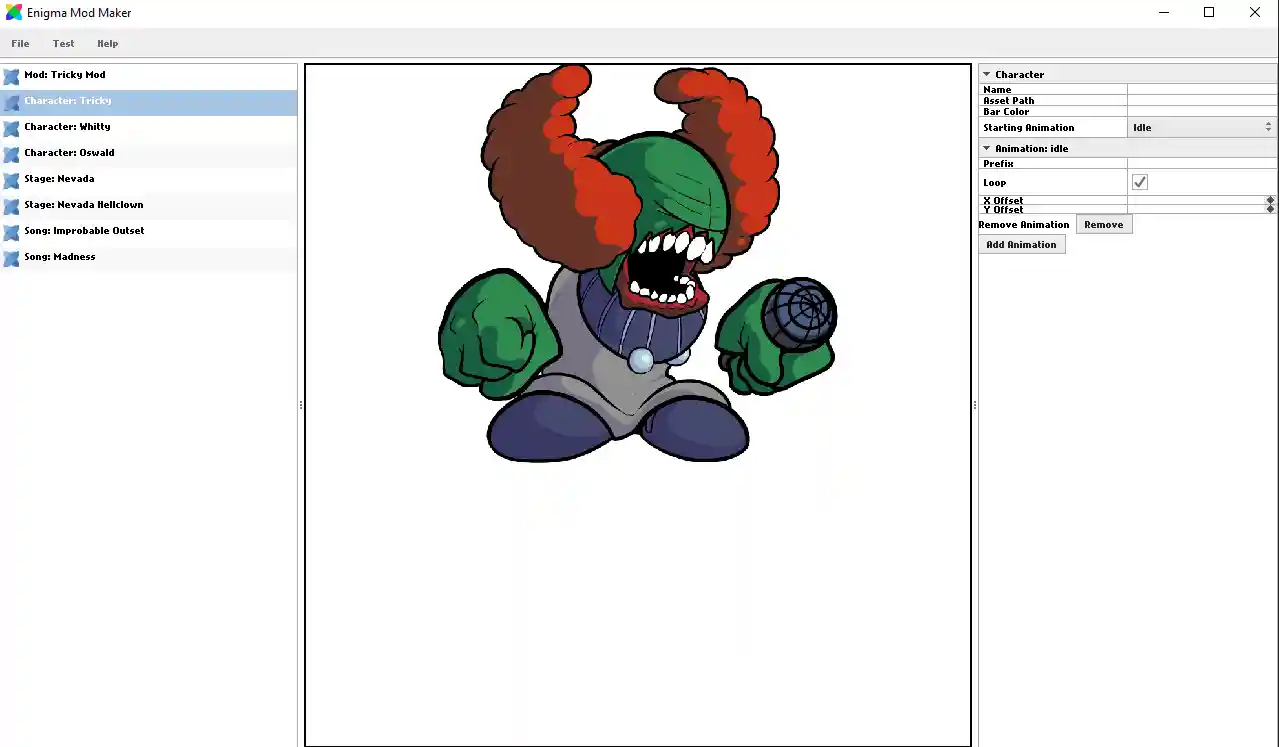Click the X Offset stepper arrows
This screenshot has height=747, width=1279.
(x=1270, y=201)
